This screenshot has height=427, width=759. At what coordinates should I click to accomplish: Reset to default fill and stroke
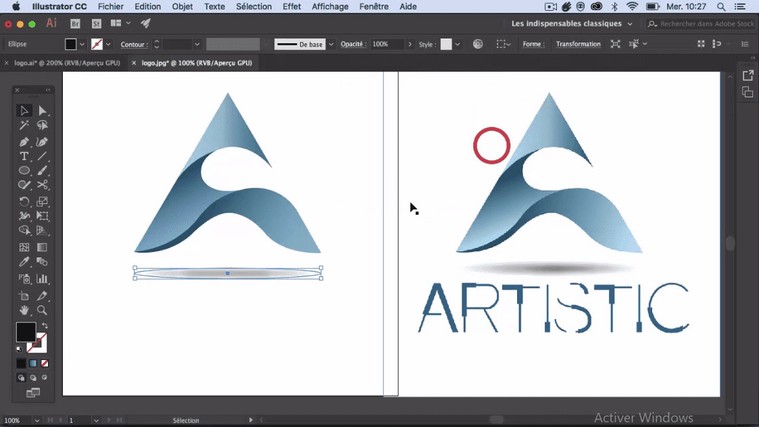click(19, 349)
